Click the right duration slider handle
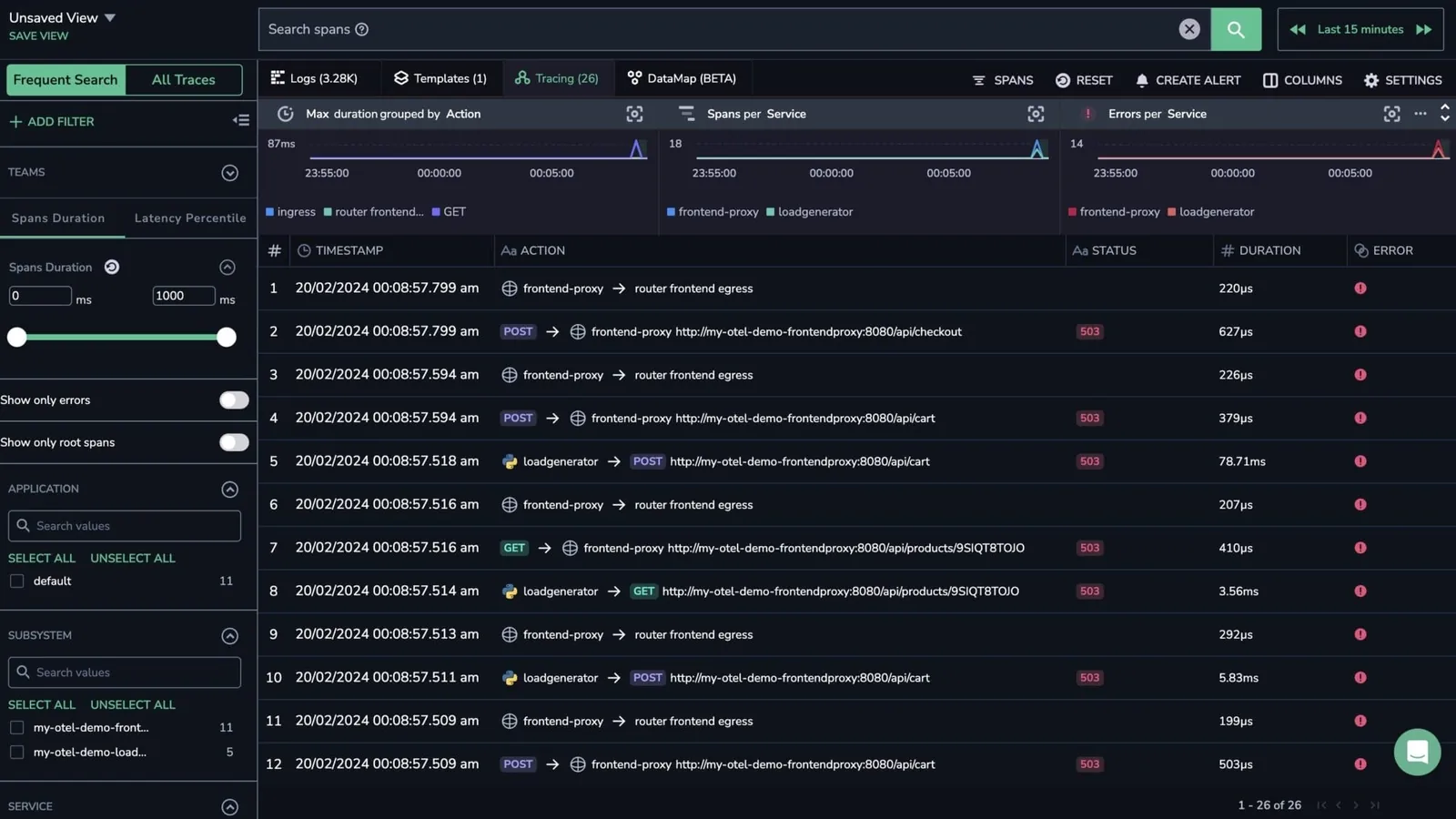This screenshot has height=819, width=1456. tap(227, 338)
